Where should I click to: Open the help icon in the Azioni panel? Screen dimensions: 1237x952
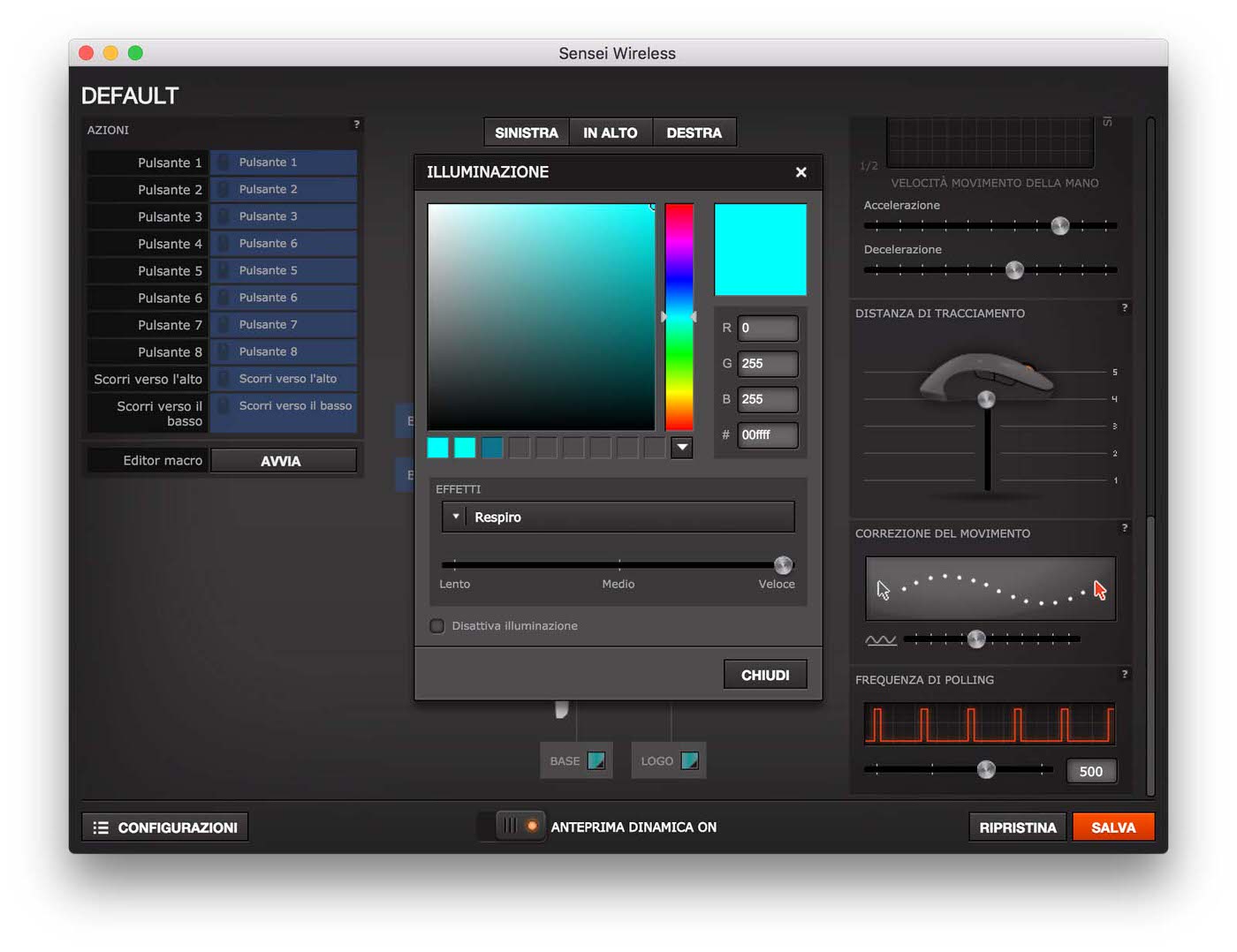pyautogui.click(x=356, y=125)
